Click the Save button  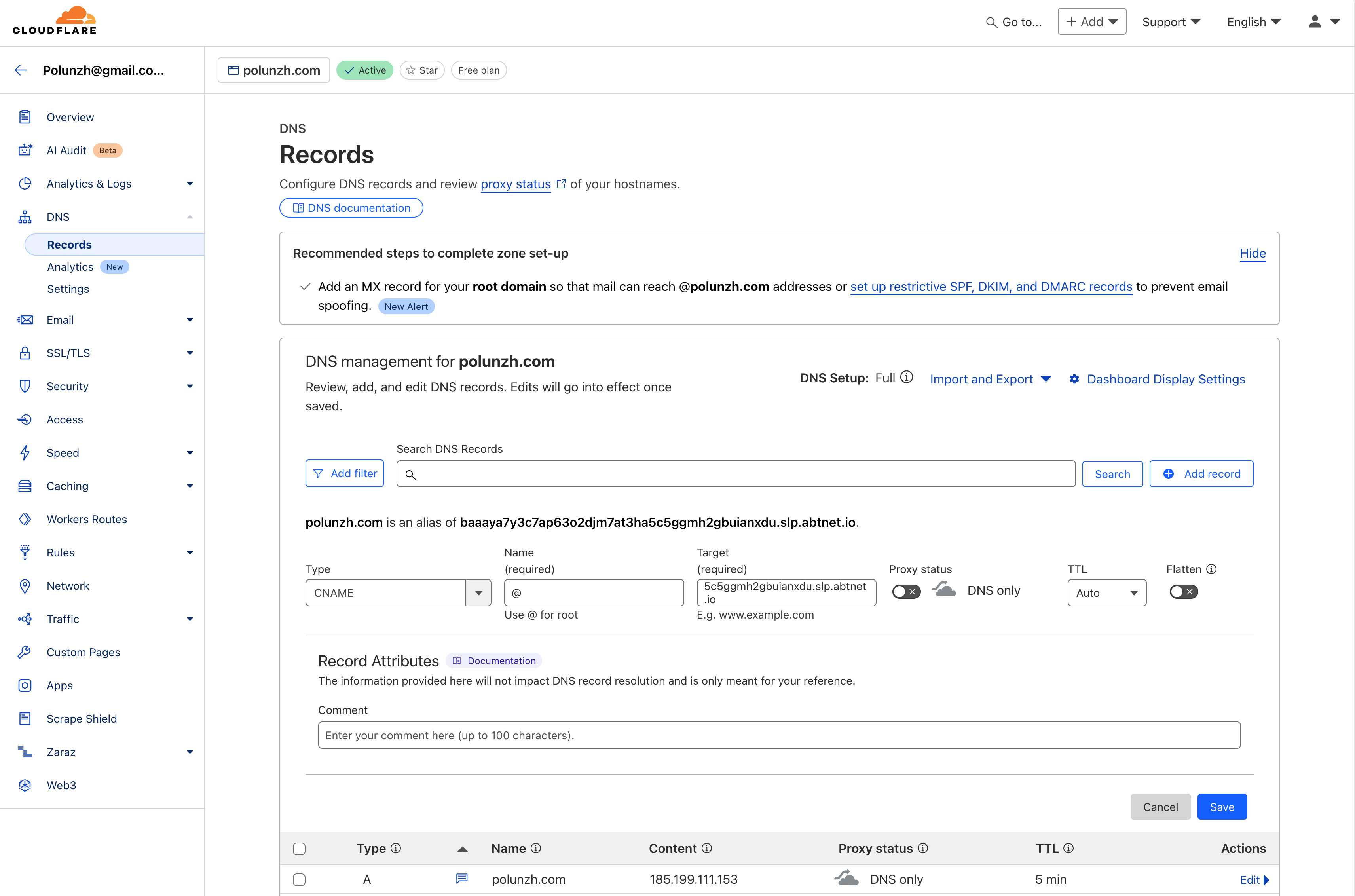click(x=1222, y=807)
